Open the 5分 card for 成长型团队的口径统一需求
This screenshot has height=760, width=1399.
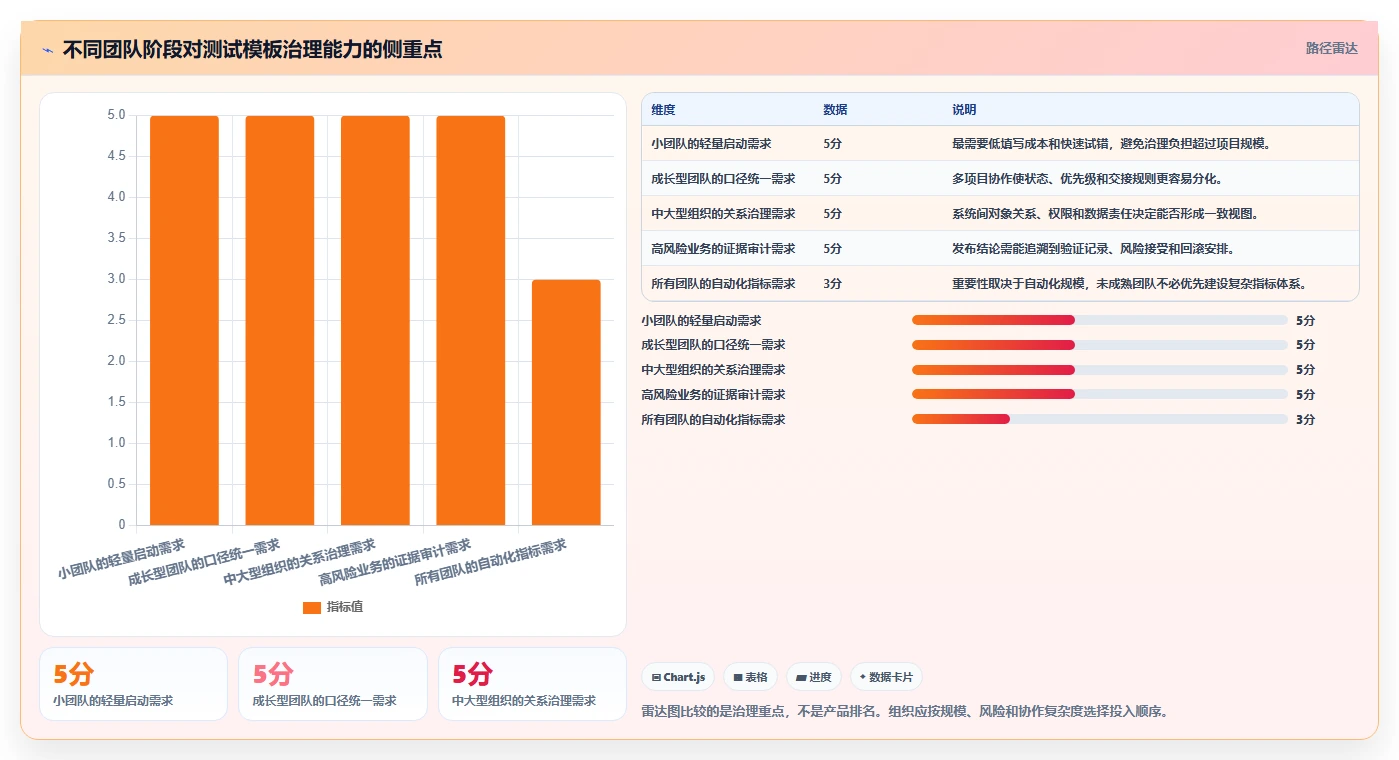(333, 684)
